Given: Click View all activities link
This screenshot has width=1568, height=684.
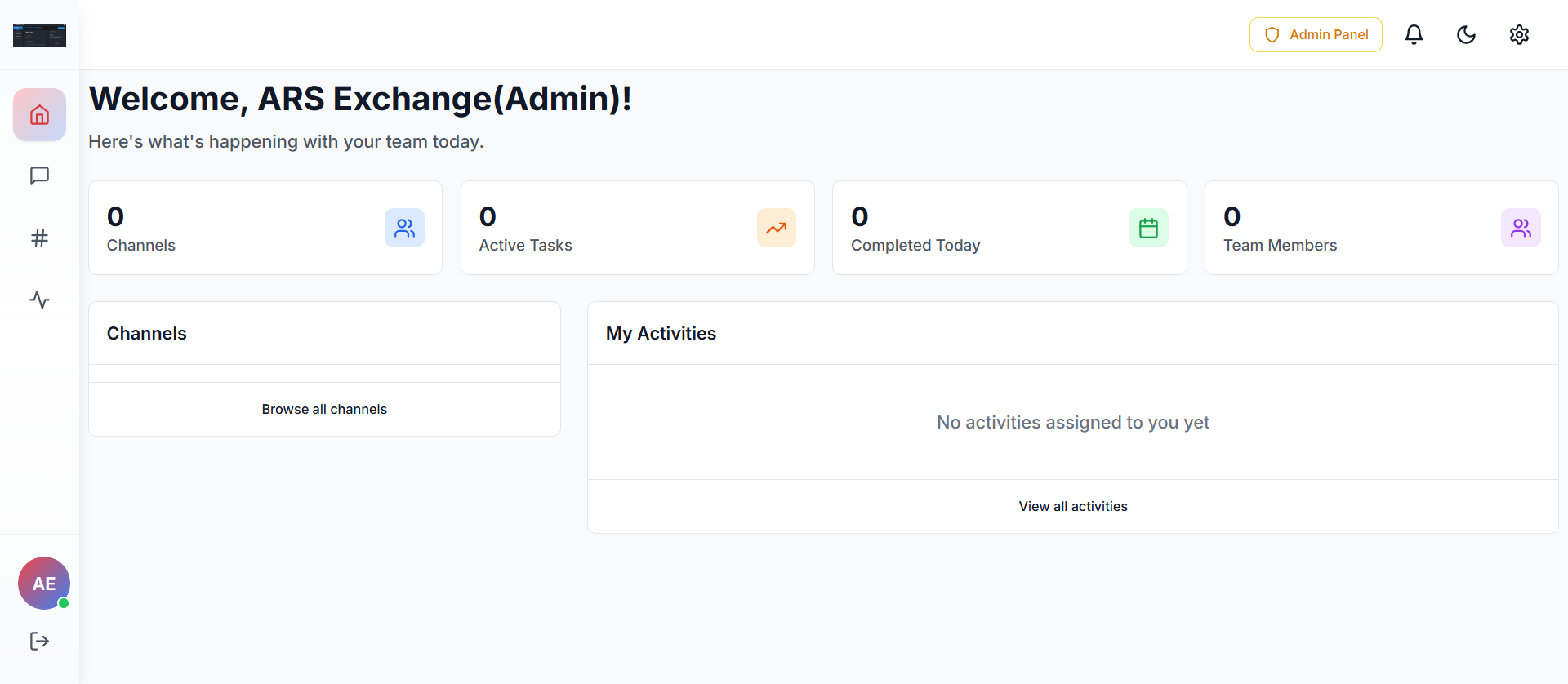Looking at the screenshot, I should point(1072,506).
